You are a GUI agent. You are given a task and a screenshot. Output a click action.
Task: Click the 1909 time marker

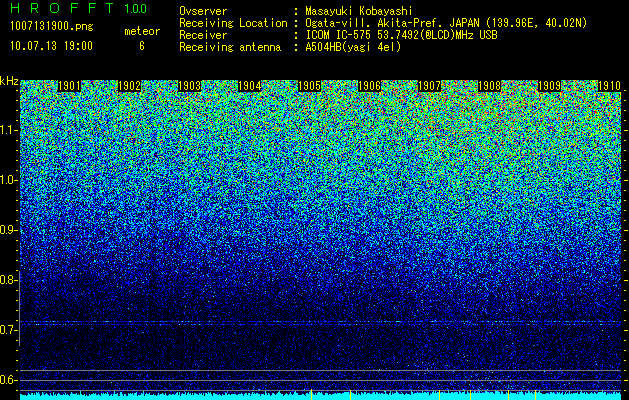(549, 86)
